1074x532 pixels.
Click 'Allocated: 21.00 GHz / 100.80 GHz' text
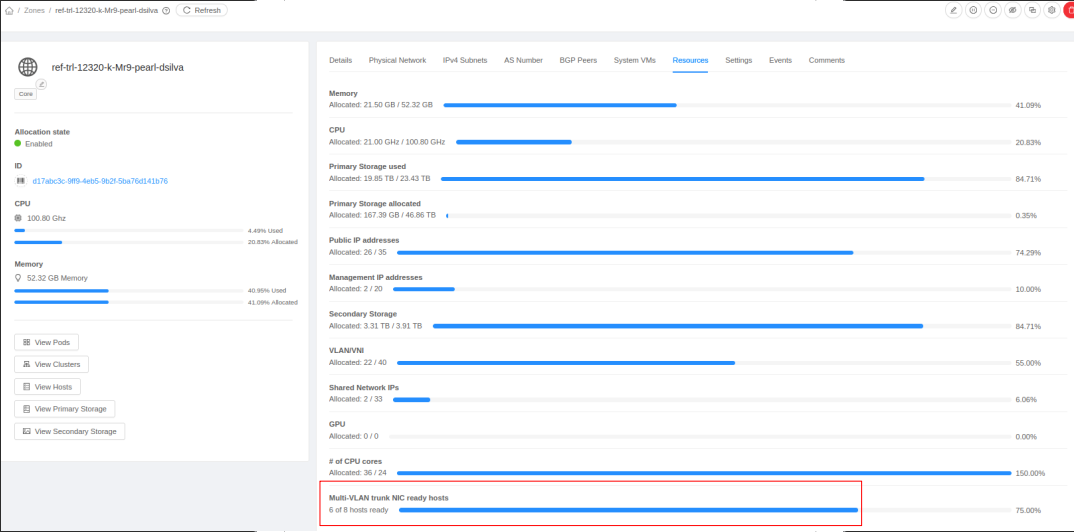387,142
